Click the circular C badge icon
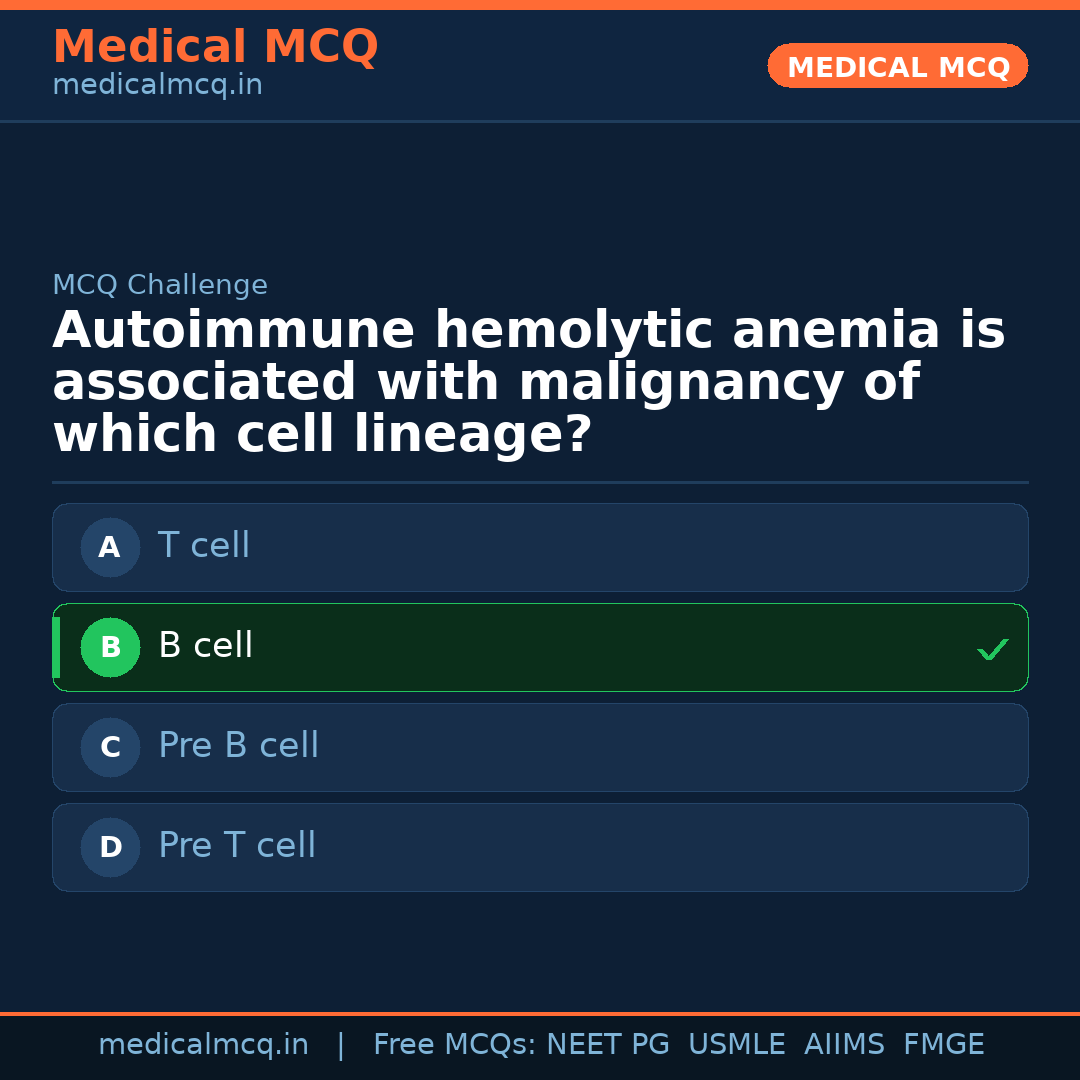The image size is (1080, 1080). 110,747
